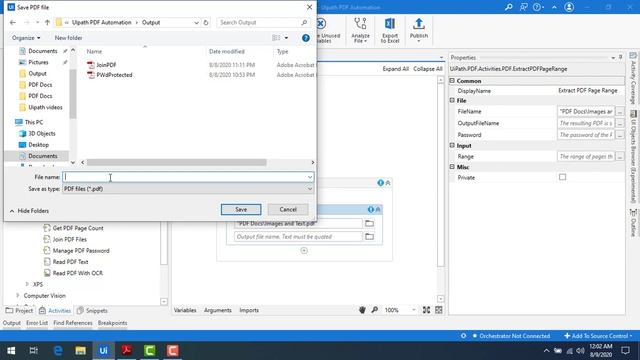The width and height of the screenshot is (640, 360).
Task: Open the Save as type dropdown
Action: (310, 189)
